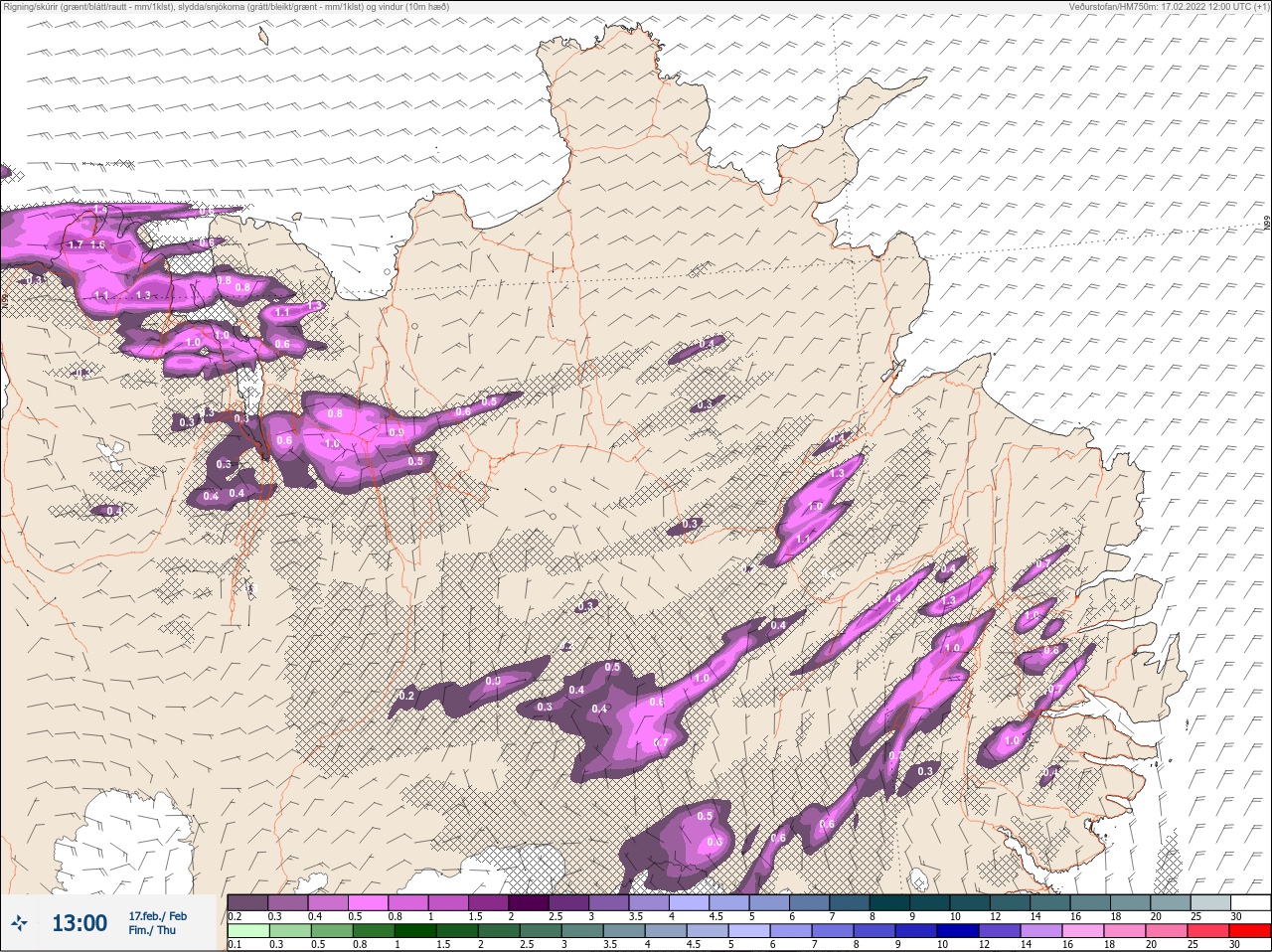1272x952 pixels.
Task: Pick the white 30 swatch, upper legend
Action: click(x=1250, y=902)
